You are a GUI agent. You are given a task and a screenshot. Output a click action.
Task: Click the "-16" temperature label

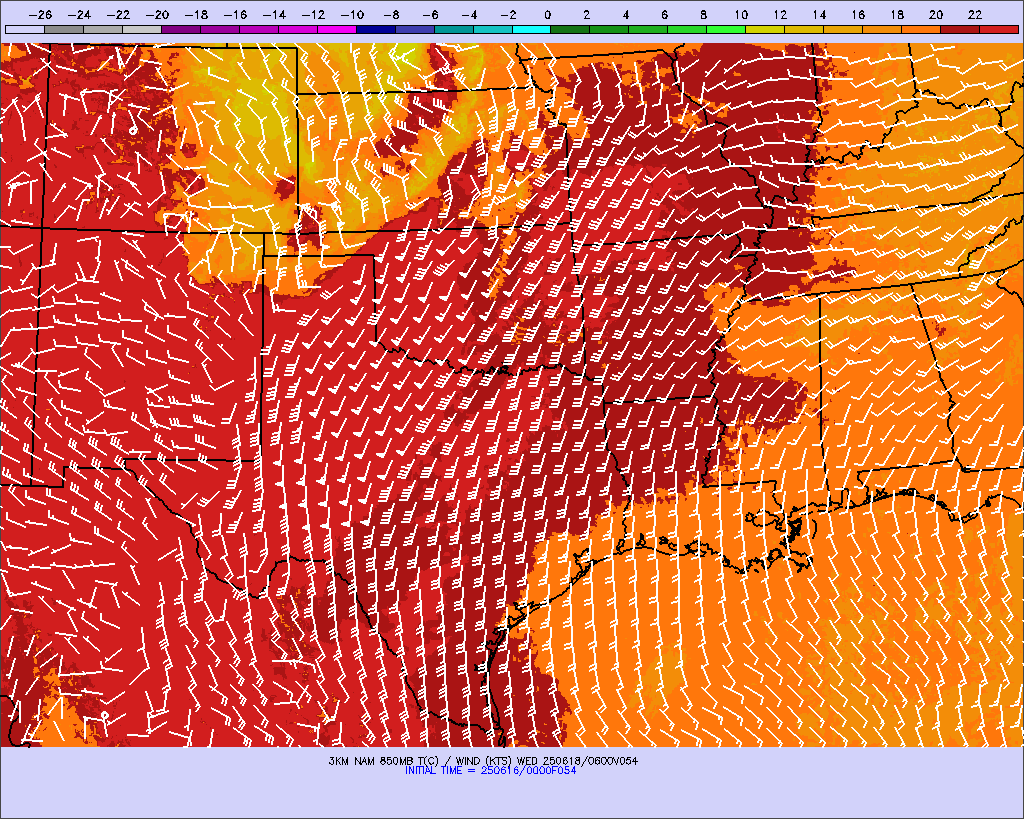[x=235, y=14]
